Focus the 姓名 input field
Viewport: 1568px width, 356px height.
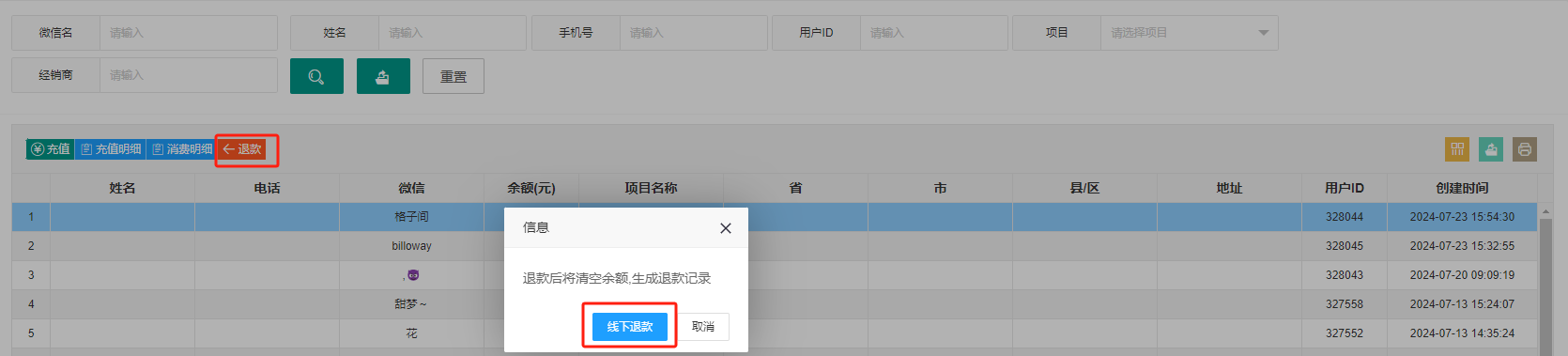point(452,33)
